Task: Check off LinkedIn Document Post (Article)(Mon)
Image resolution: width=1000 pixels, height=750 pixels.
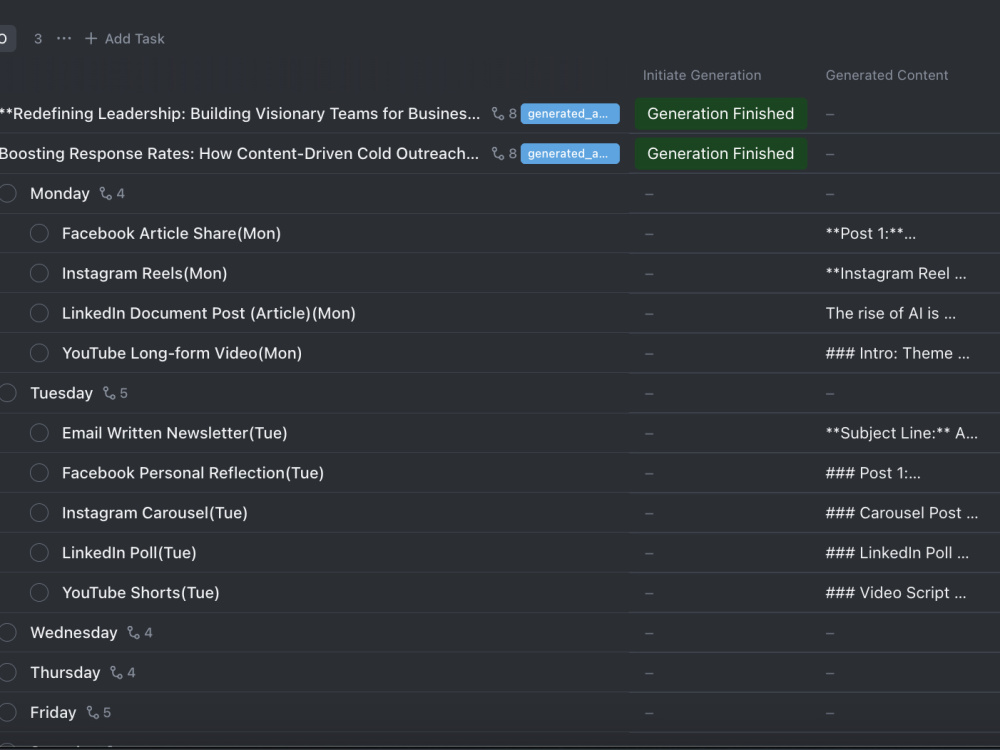Action: pyautogui.click(x=40, y=313)
